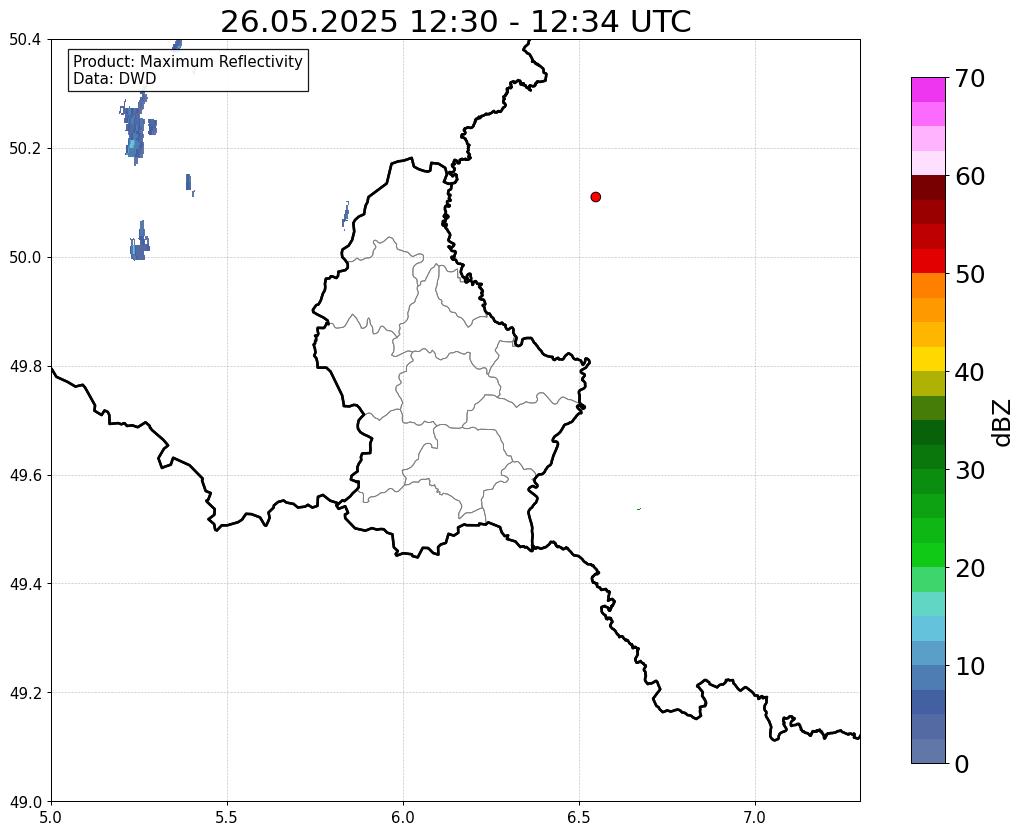
Task: Click the latitude tick label 49.2
Action: pos(25,693)
